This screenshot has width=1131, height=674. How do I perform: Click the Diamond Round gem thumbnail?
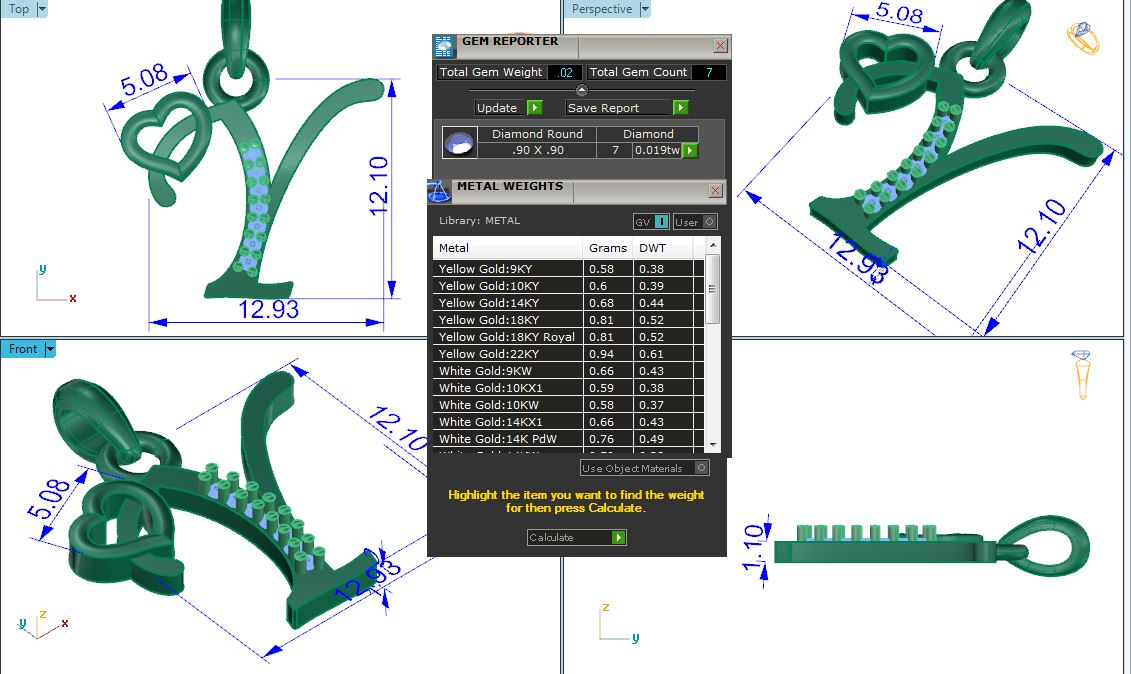point(458,143)
